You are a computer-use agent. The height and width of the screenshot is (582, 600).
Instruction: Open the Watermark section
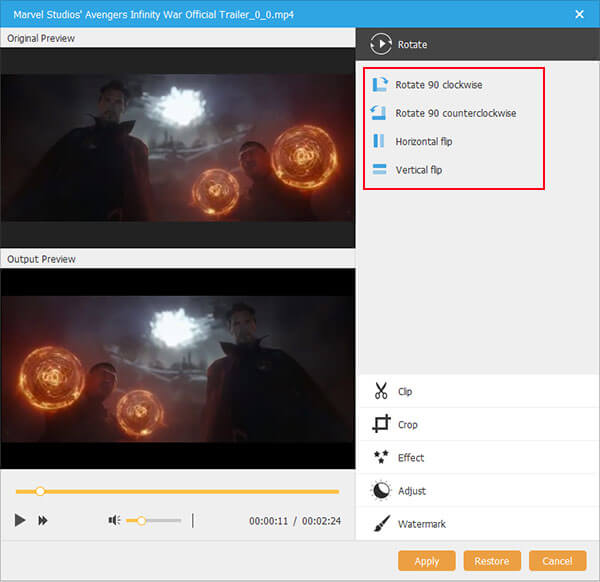pos(478,523)
